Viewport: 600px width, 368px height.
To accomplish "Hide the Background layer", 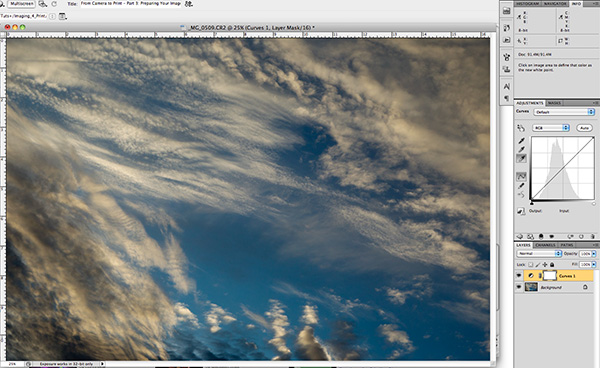I will tap(519, 287).
